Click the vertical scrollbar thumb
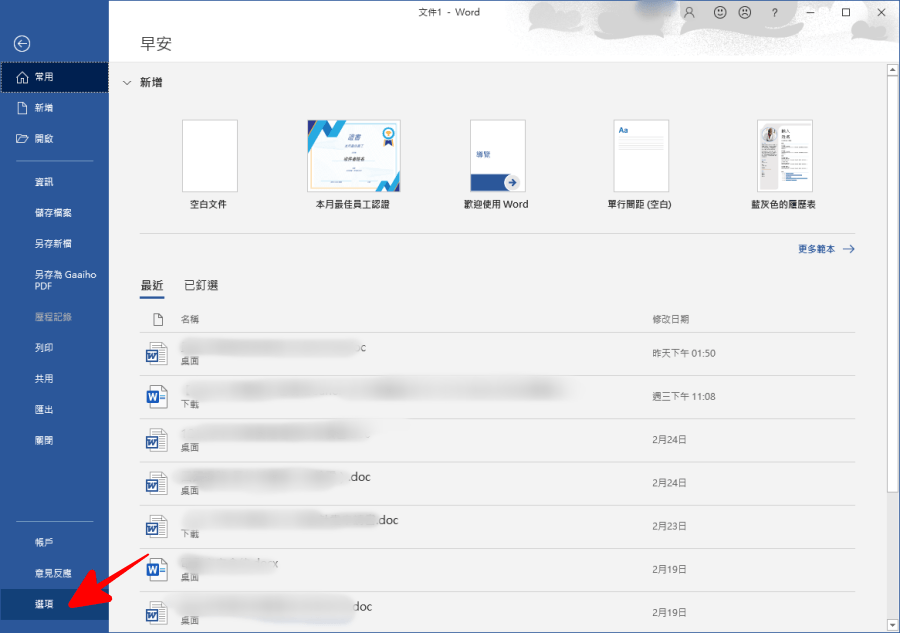900x633 pixels. coord(892,284)
